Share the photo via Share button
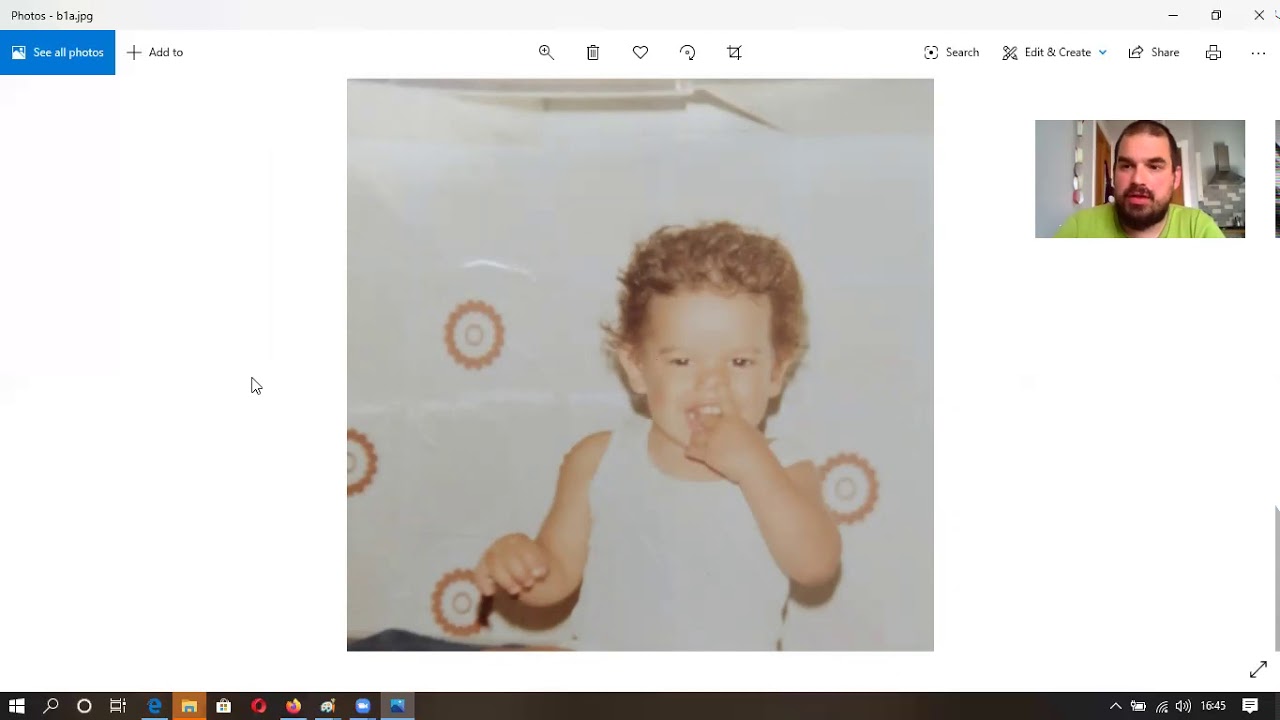Viewport: 1280px width, 720px height. [1154, 52]
